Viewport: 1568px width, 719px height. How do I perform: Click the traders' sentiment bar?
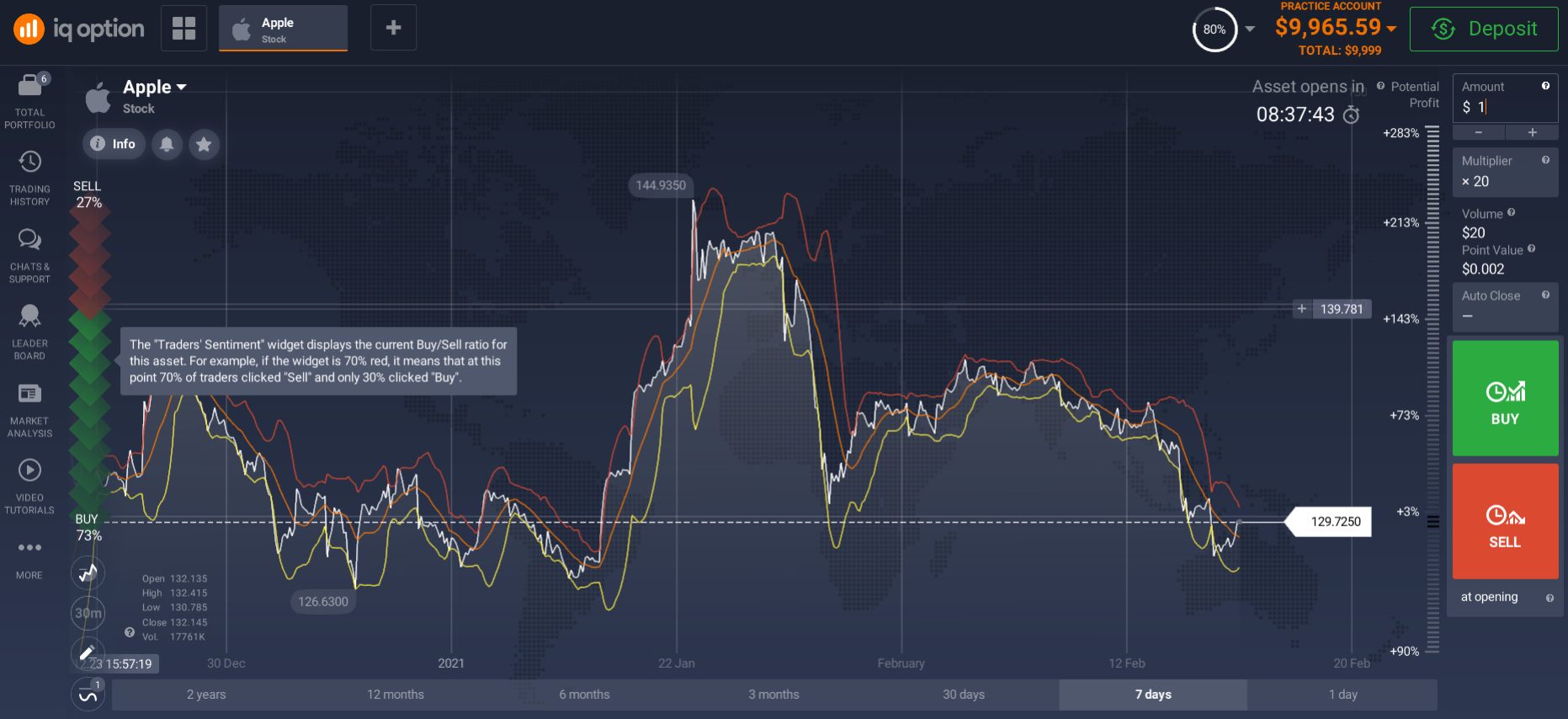pos(89,360)
